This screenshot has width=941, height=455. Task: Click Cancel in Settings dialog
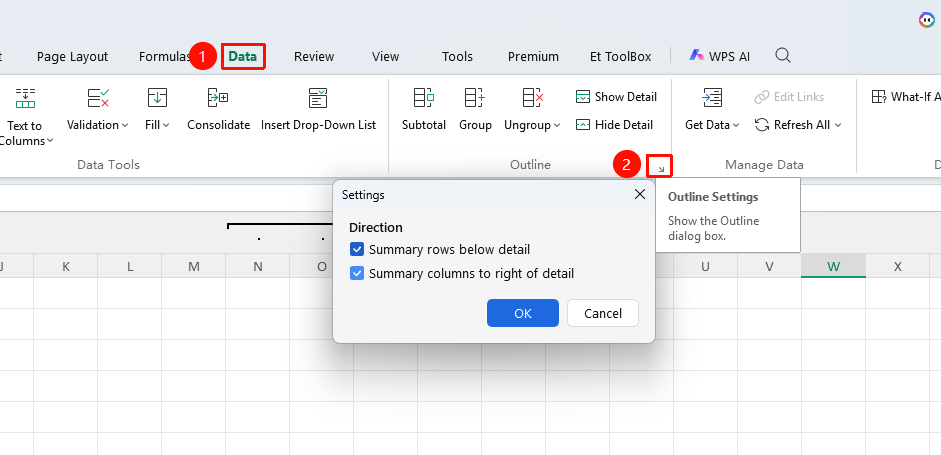603,313
